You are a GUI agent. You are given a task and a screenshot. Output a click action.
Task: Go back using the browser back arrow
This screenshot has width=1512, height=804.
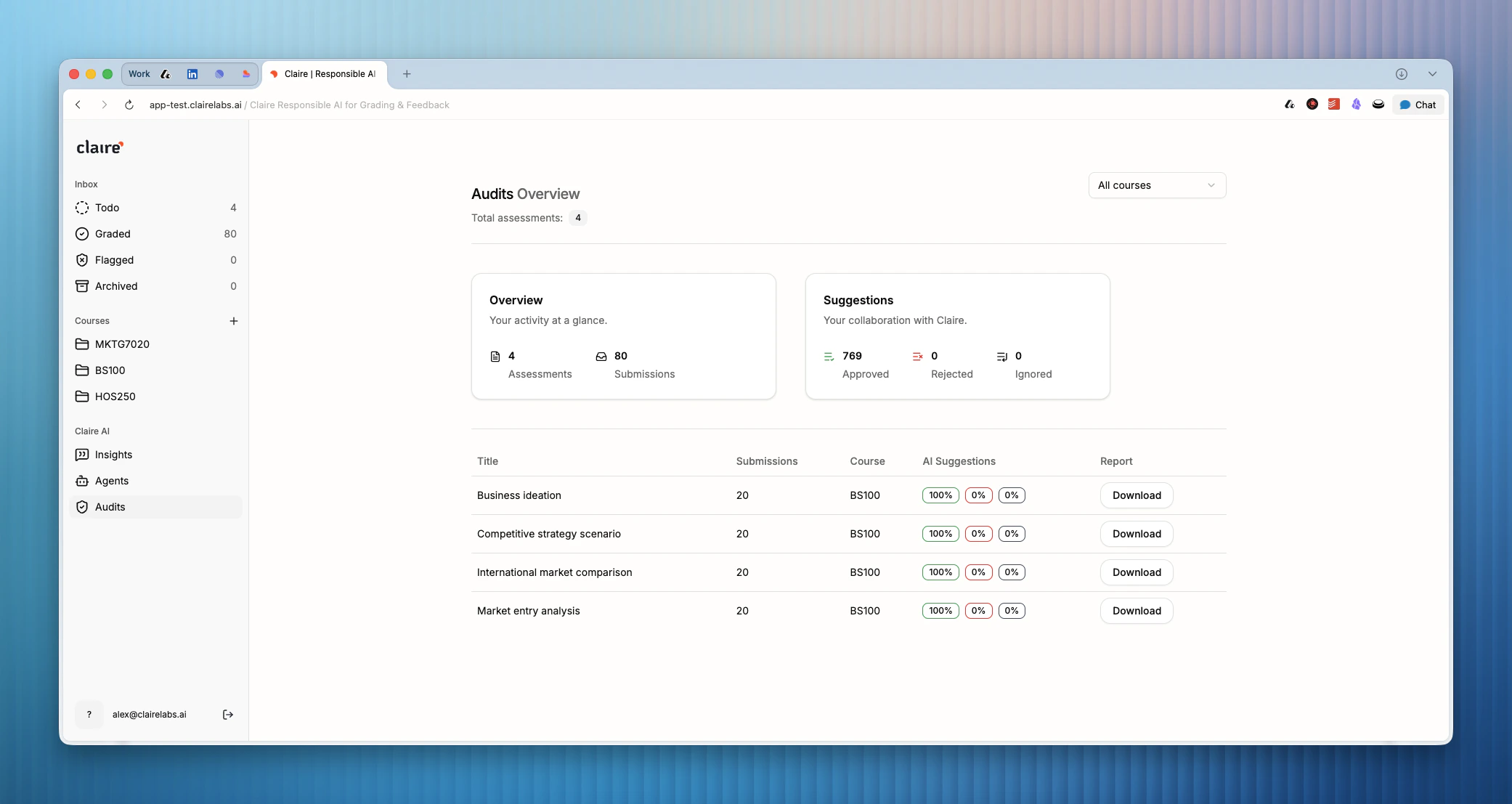pos(78,105)
